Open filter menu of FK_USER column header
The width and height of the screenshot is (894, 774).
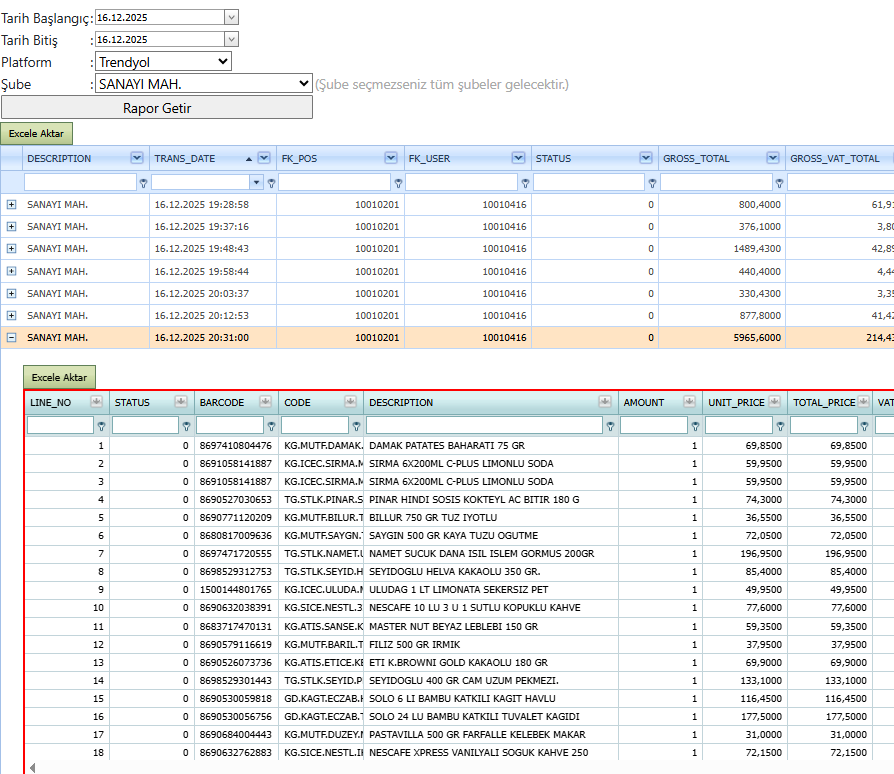pos(518,158)
